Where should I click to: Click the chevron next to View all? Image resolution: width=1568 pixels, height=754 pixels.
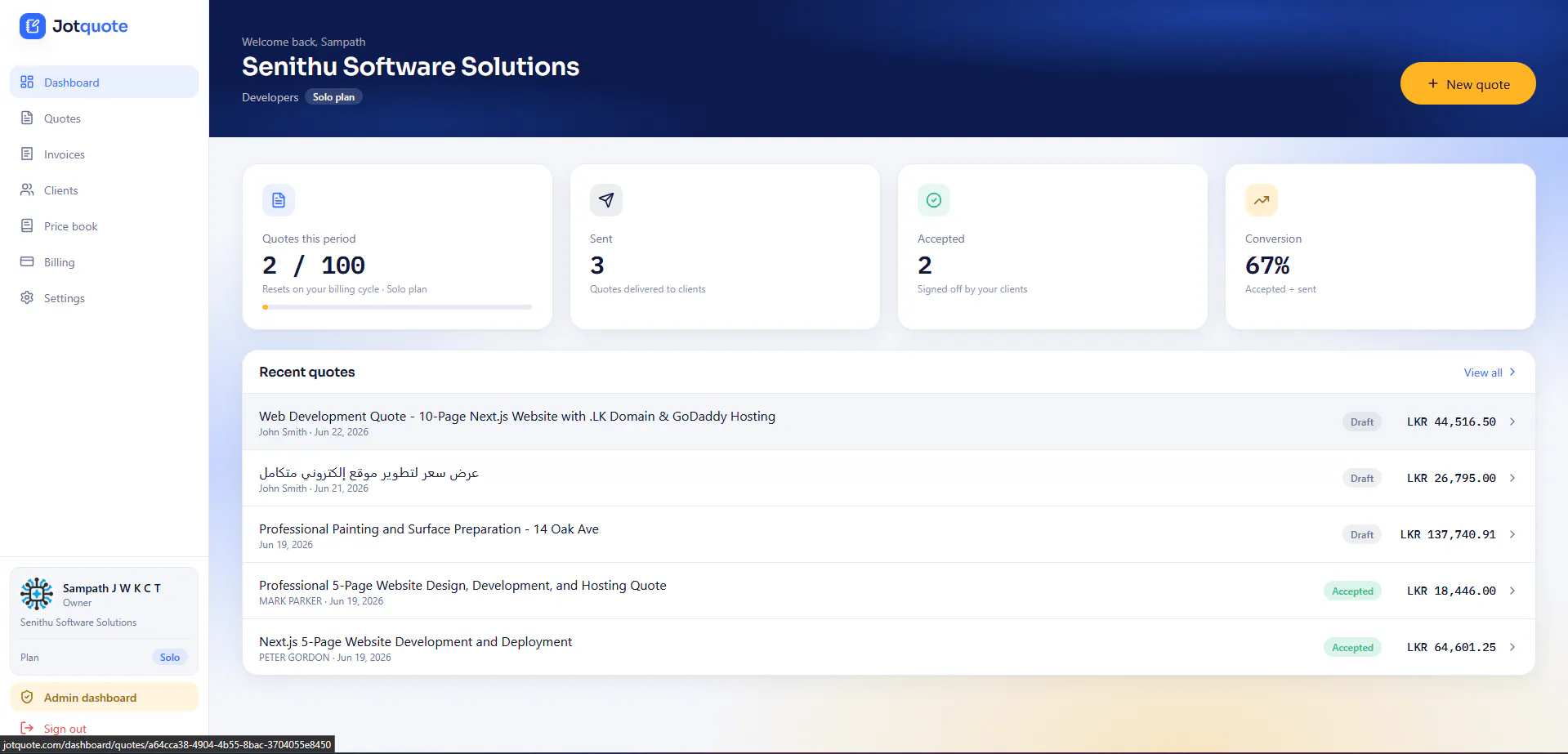tap(1512, 373)
